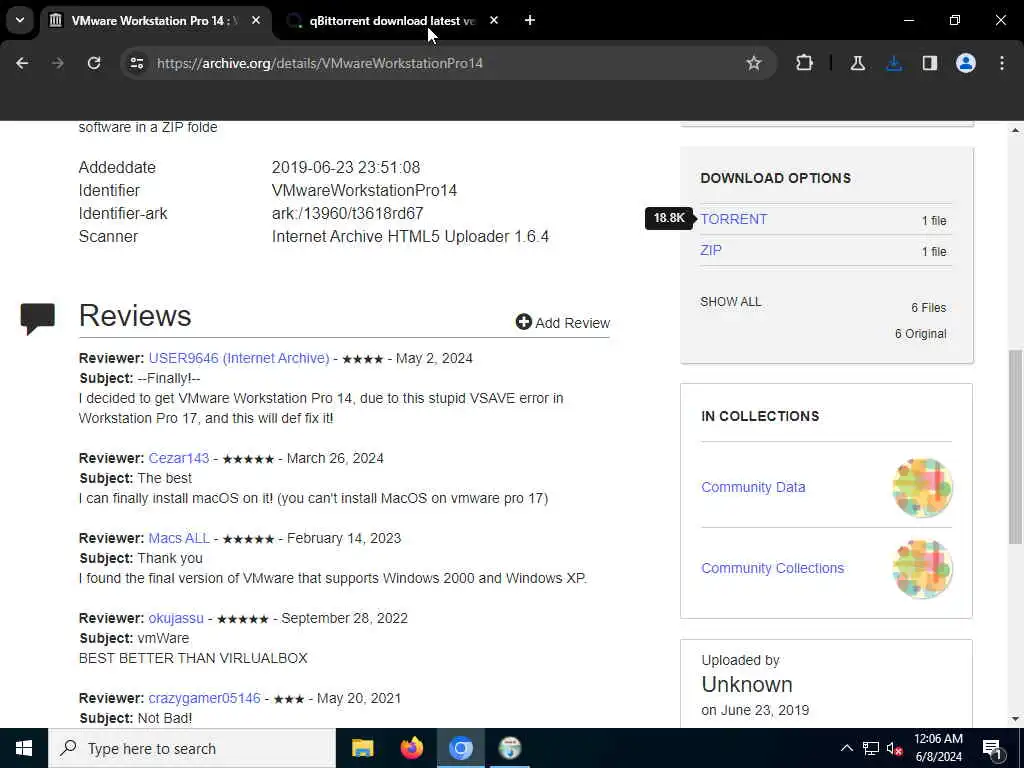The image size is (1024, 768).
Task: Open reviewer Cezar143 profile
Action: (x=179, y=458)
